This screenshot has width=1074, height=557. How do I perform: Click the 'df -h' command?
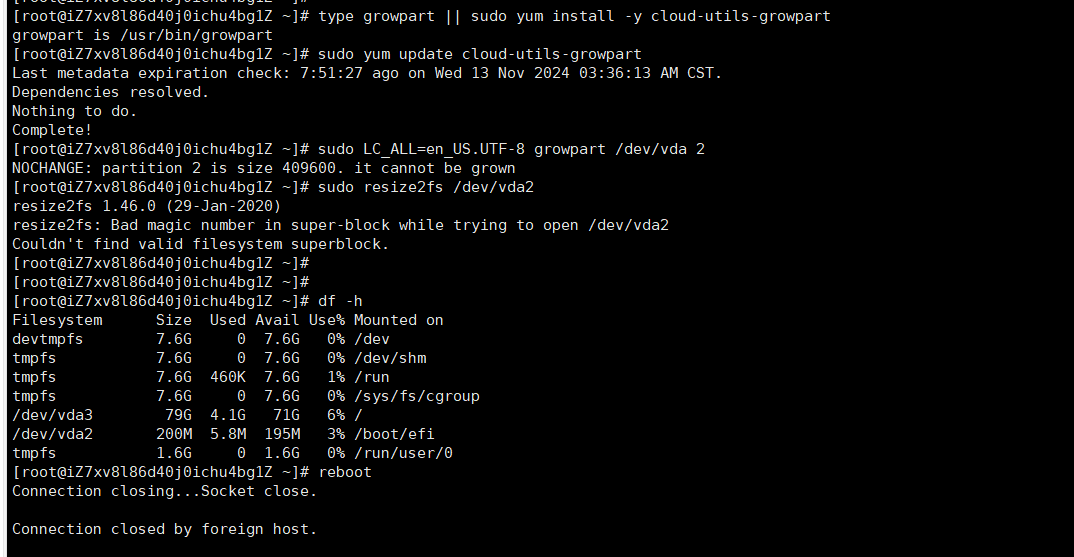[x=340, y=301]
